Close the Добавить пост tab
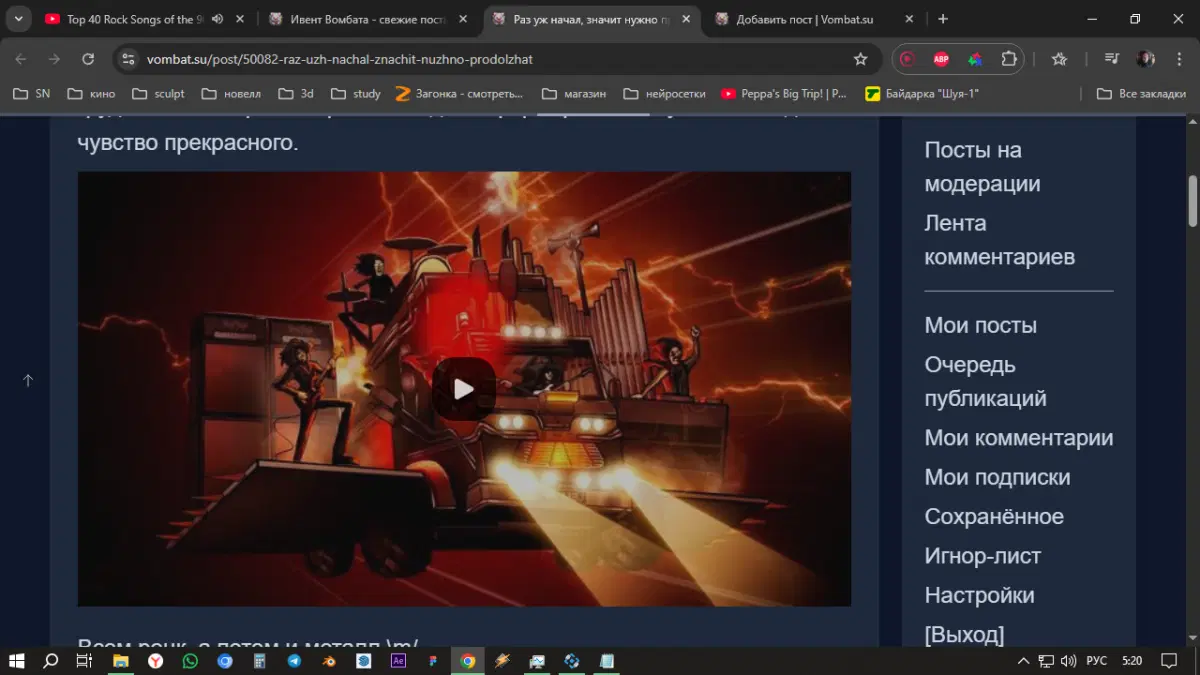Viewport: 1200px width, 675px height. point(908,19)
